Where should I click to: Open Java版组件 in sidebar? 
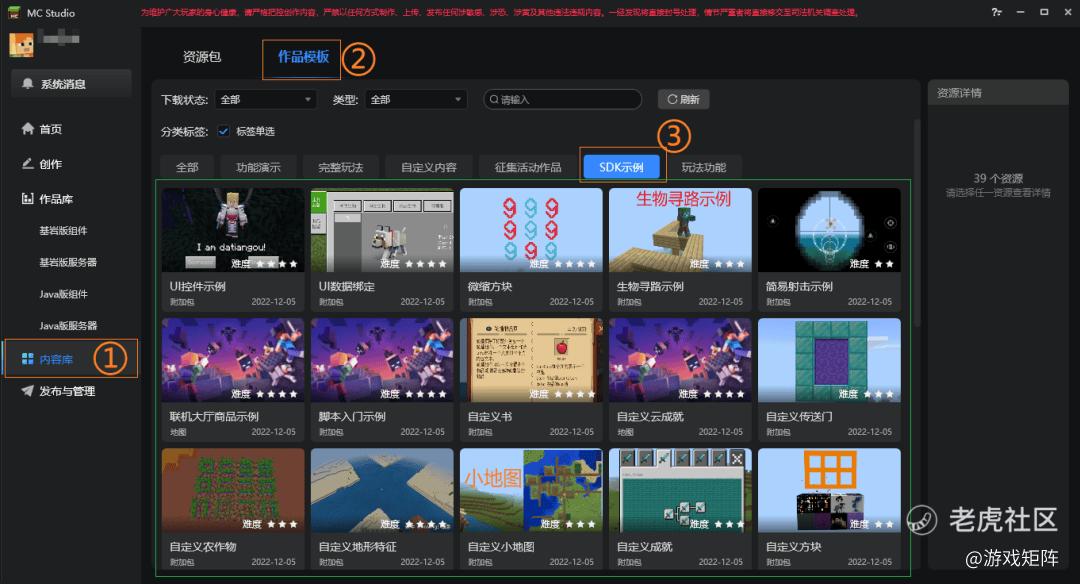coord(63,293)
